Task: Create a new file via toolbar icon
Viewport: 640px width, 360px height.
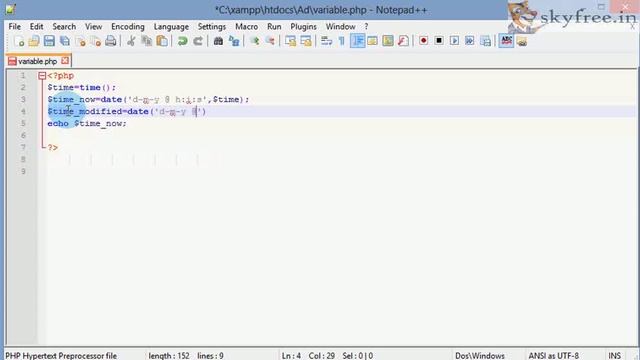Action: pyautogui.click(x=19, y=41)
